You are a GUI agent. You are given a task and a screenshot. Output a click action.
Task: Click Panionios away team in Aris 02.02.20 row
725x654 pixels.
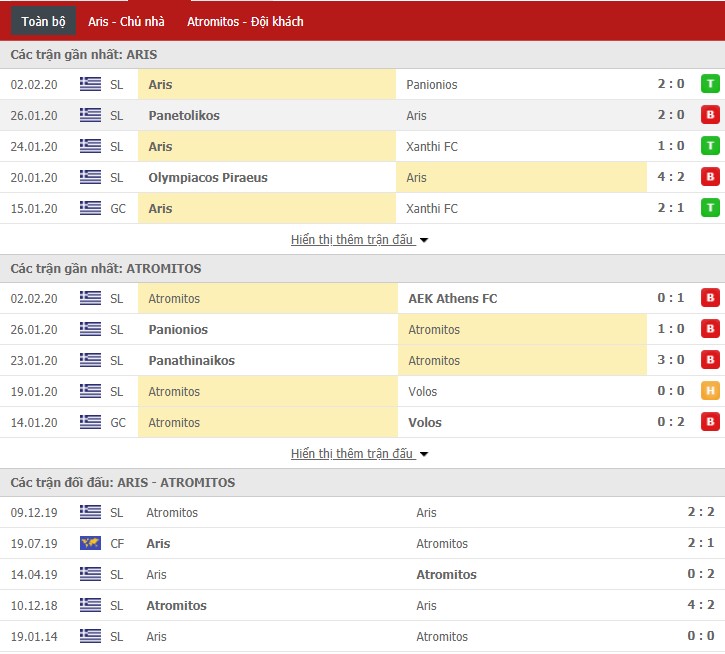click(x=432, y=85)
